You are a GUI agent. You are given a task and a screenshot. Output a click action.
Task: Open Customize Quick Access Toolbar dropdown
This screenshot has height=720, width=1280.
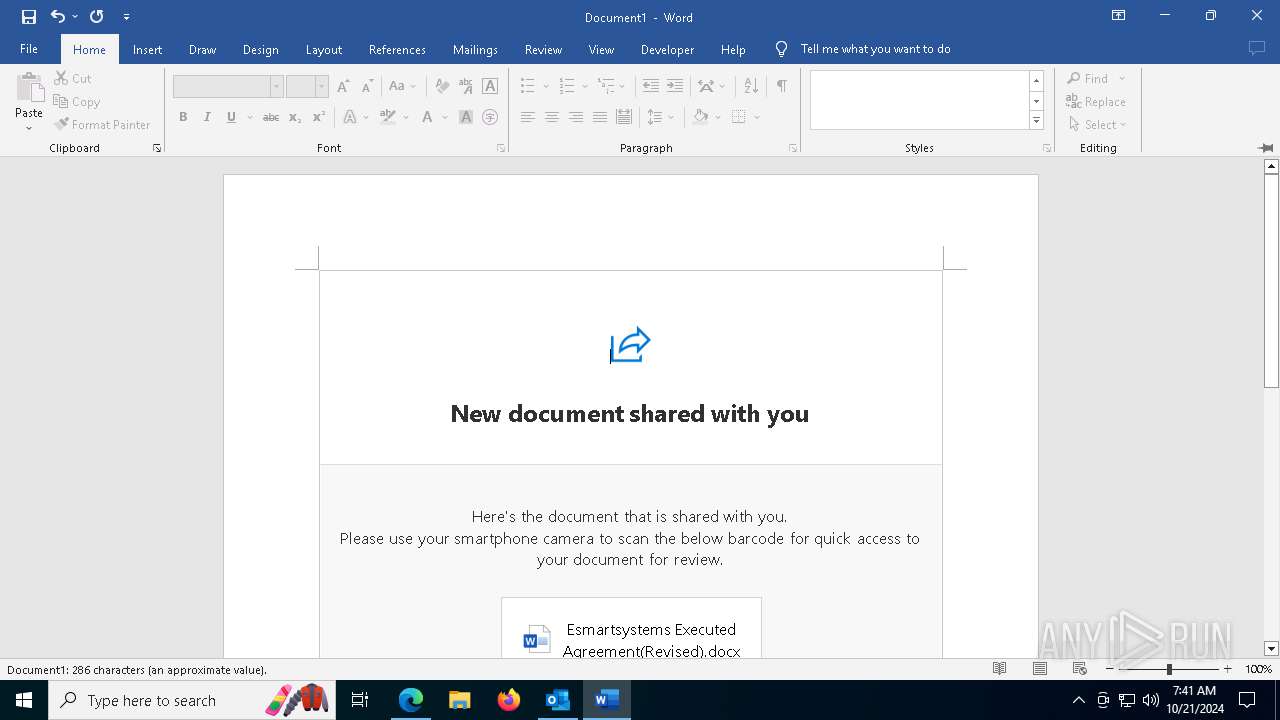tap(126, 17)
